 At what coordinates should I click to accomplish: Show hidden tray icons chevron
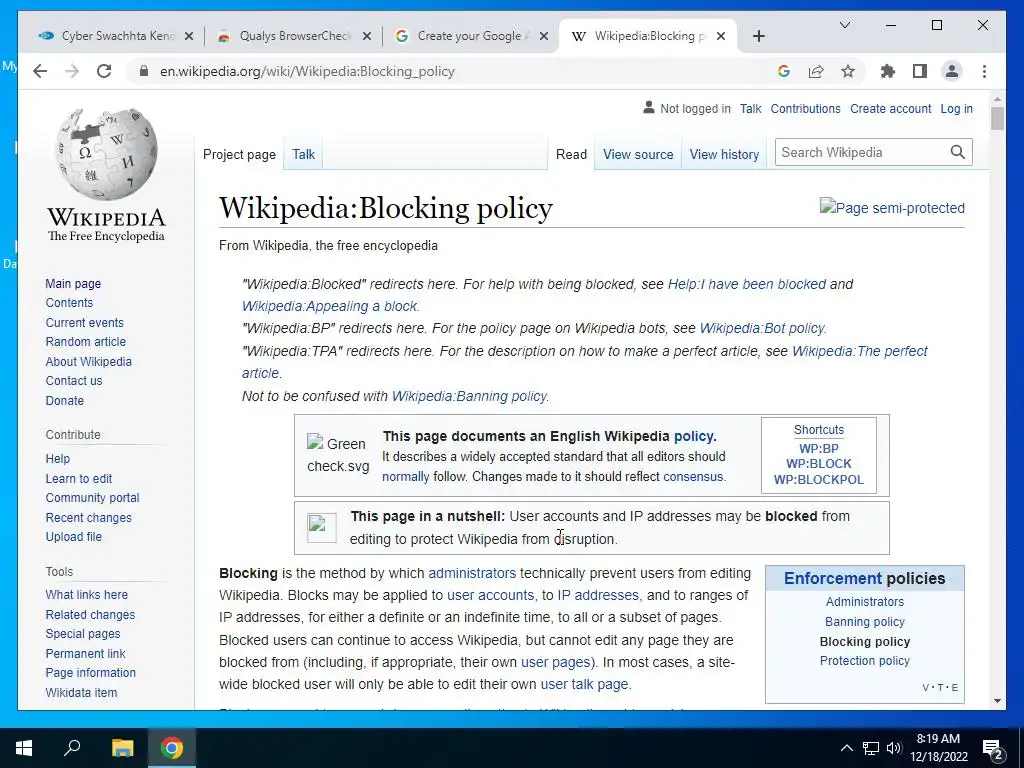coord(846,748)
